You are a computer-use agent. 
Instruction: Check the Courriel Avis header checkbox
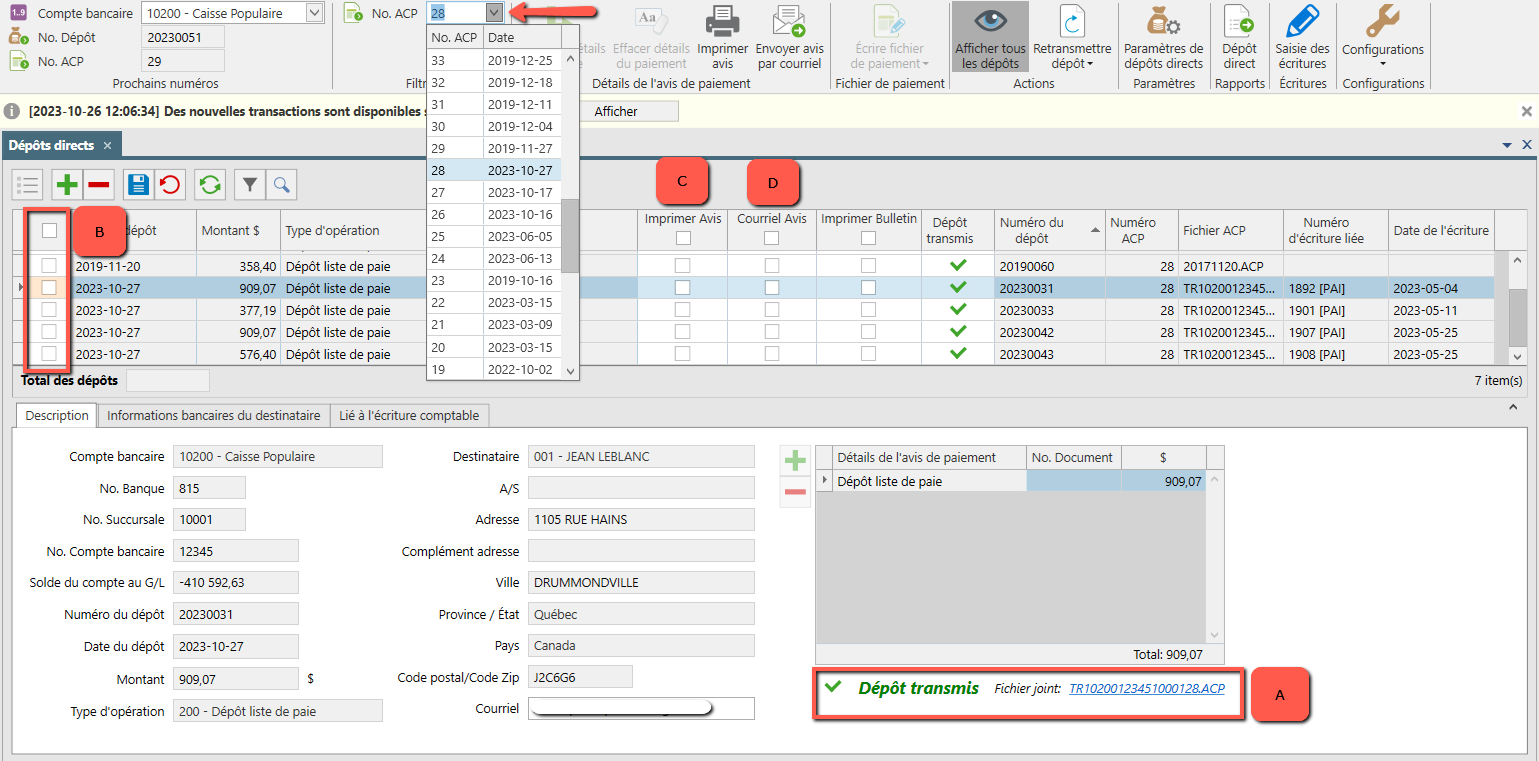click(x=772, y=238)
